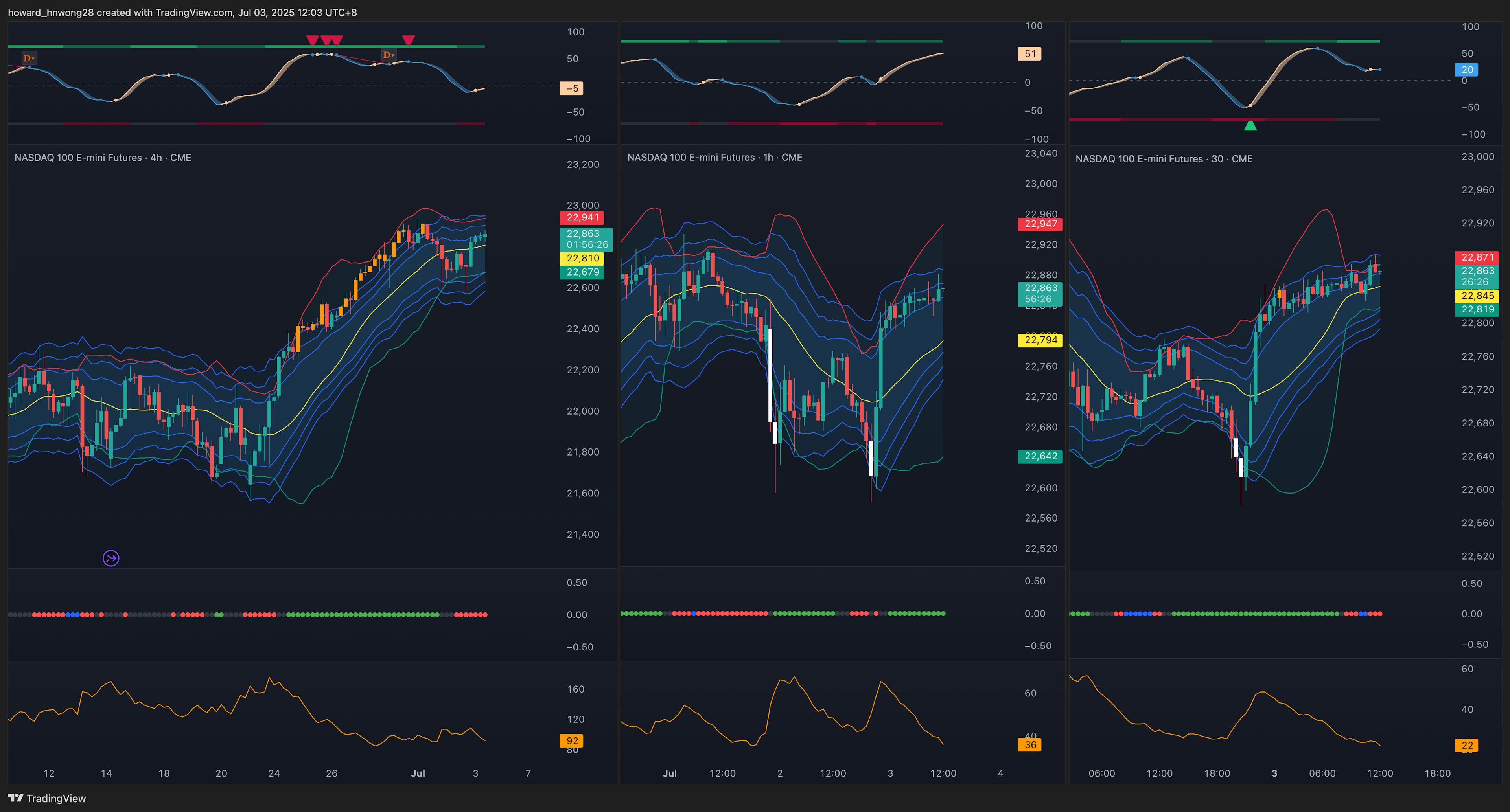The image size is (1510, 812).
Task: Click the yellow 22,794 price label
Action: [x=1040, y=340]
